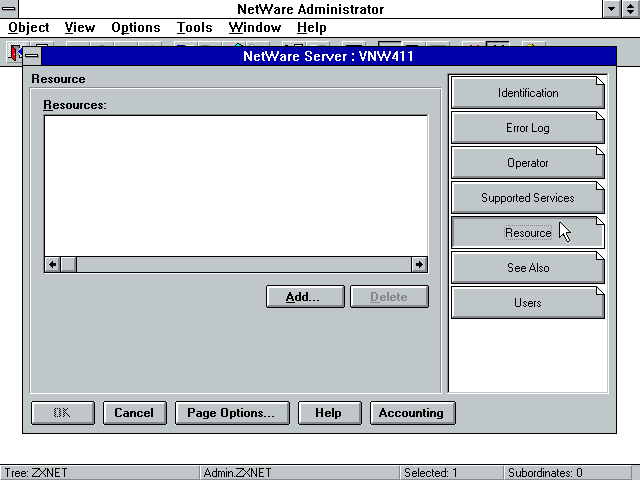
Task: Click the dimmed OK button
Action: 62,413
